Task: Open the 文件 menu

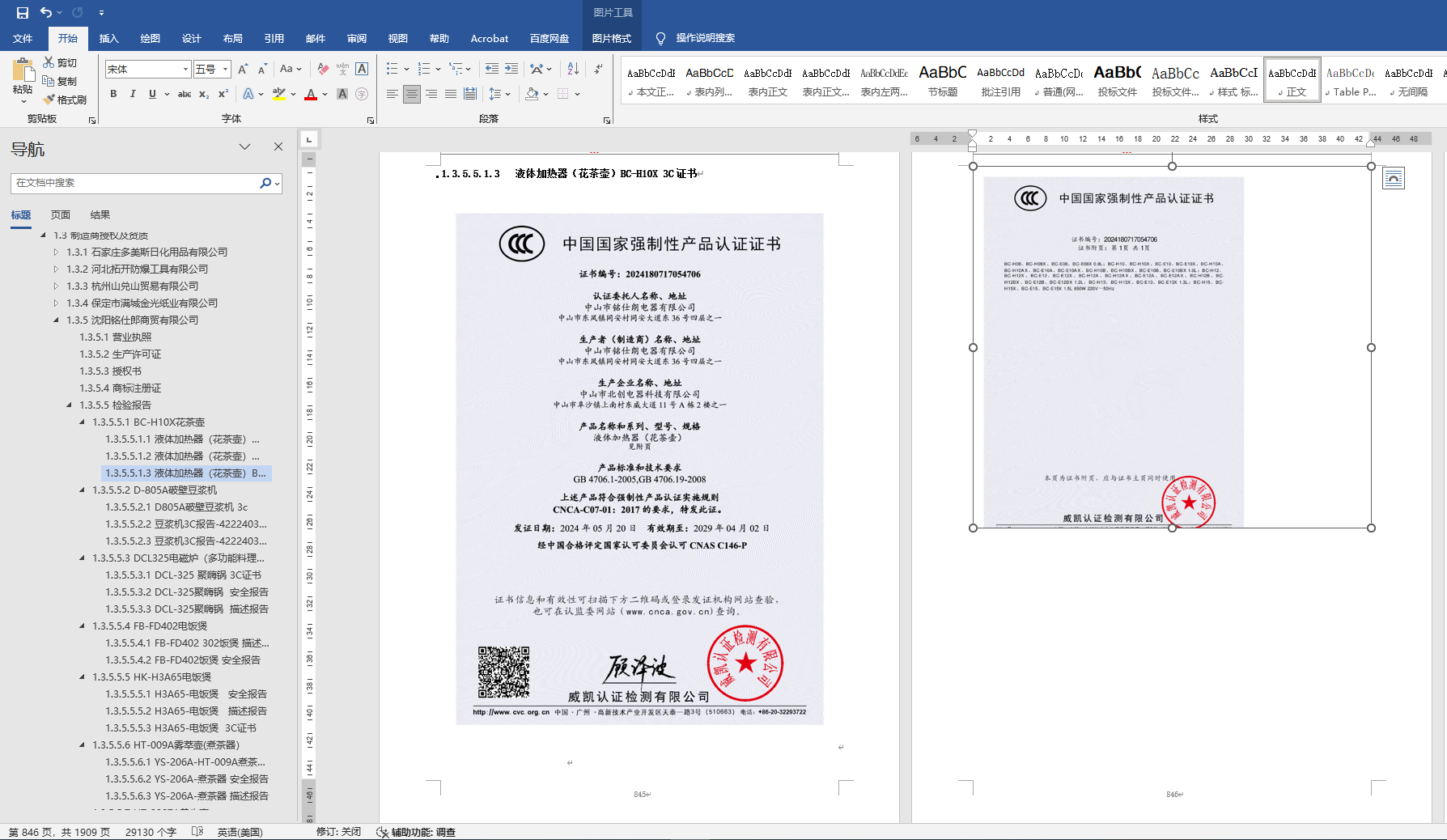Action: pos(23,38)
